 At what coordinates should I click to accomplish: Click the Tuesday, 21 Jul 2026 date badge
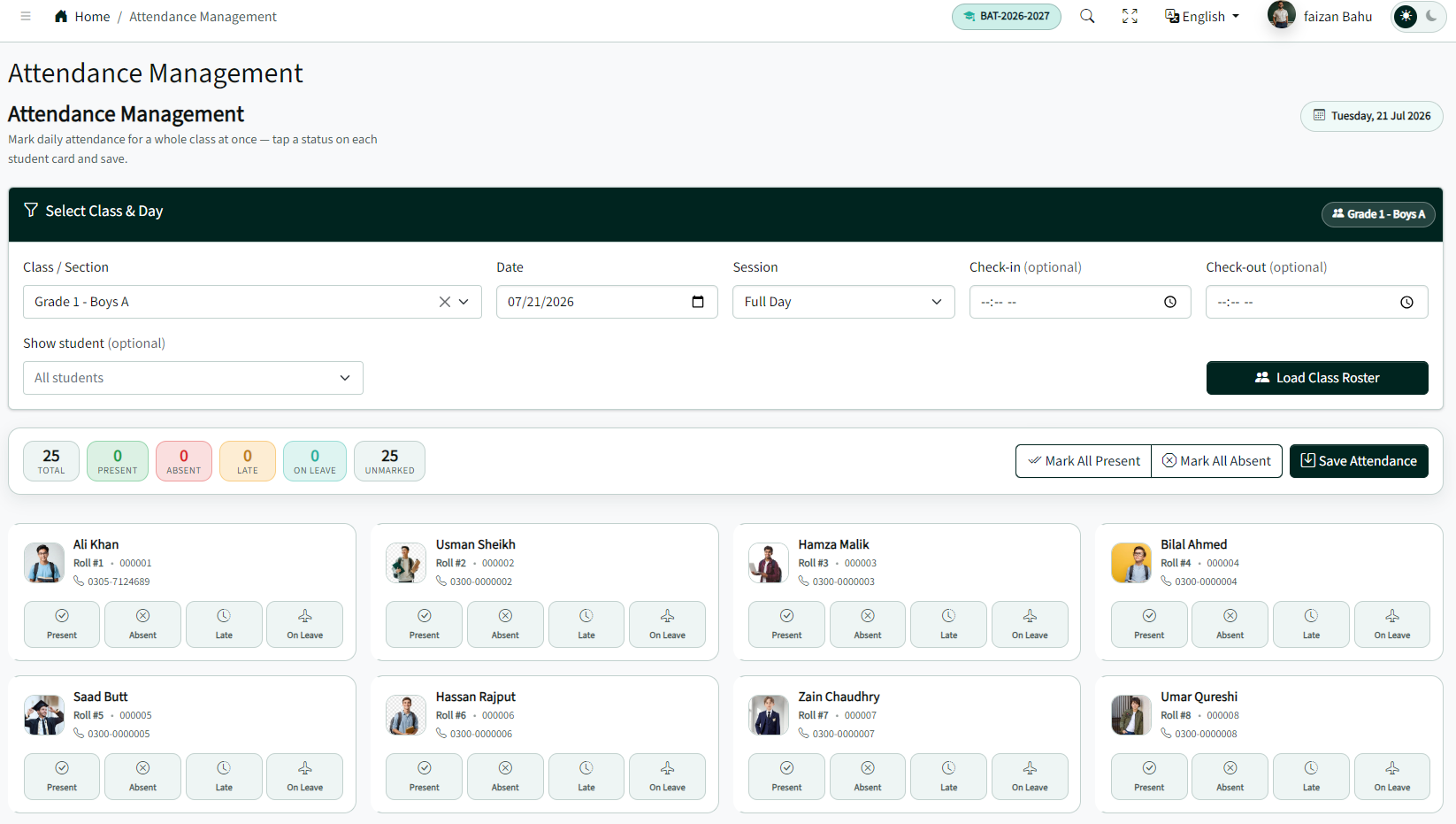coord(1371,116)
